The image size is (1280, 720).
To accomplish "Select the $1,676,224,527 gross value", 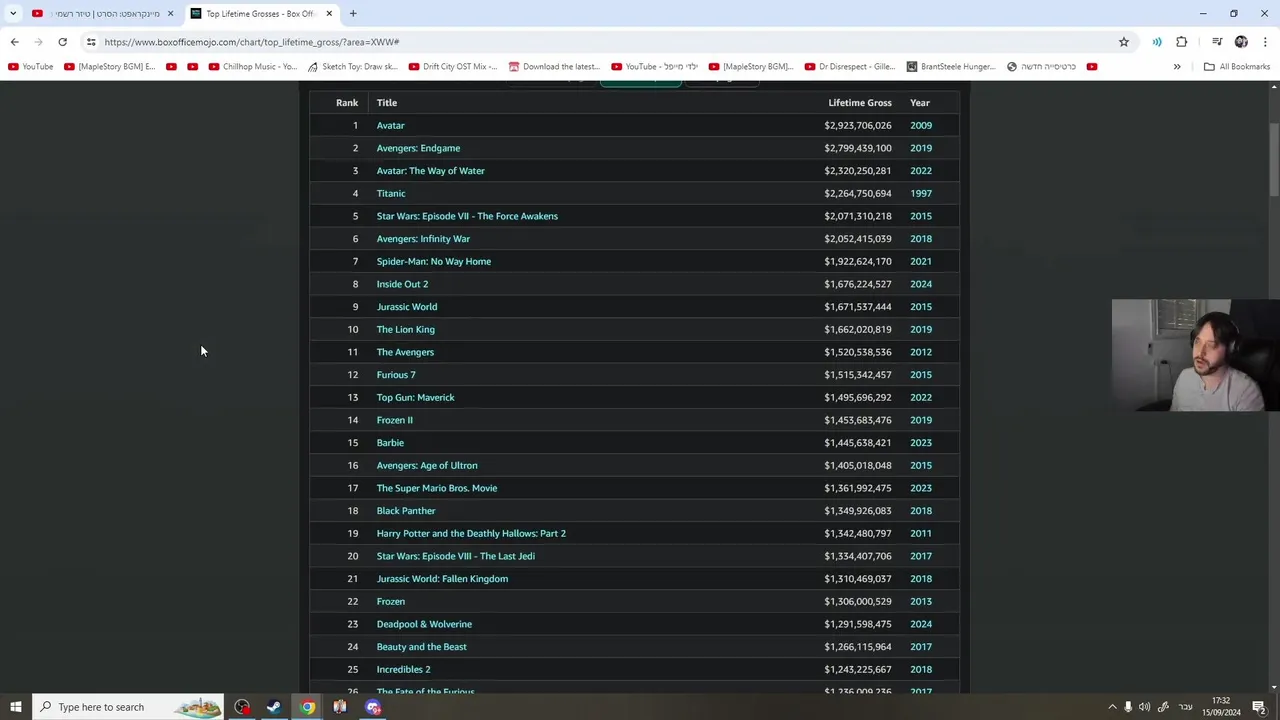I will pos(858,284).
